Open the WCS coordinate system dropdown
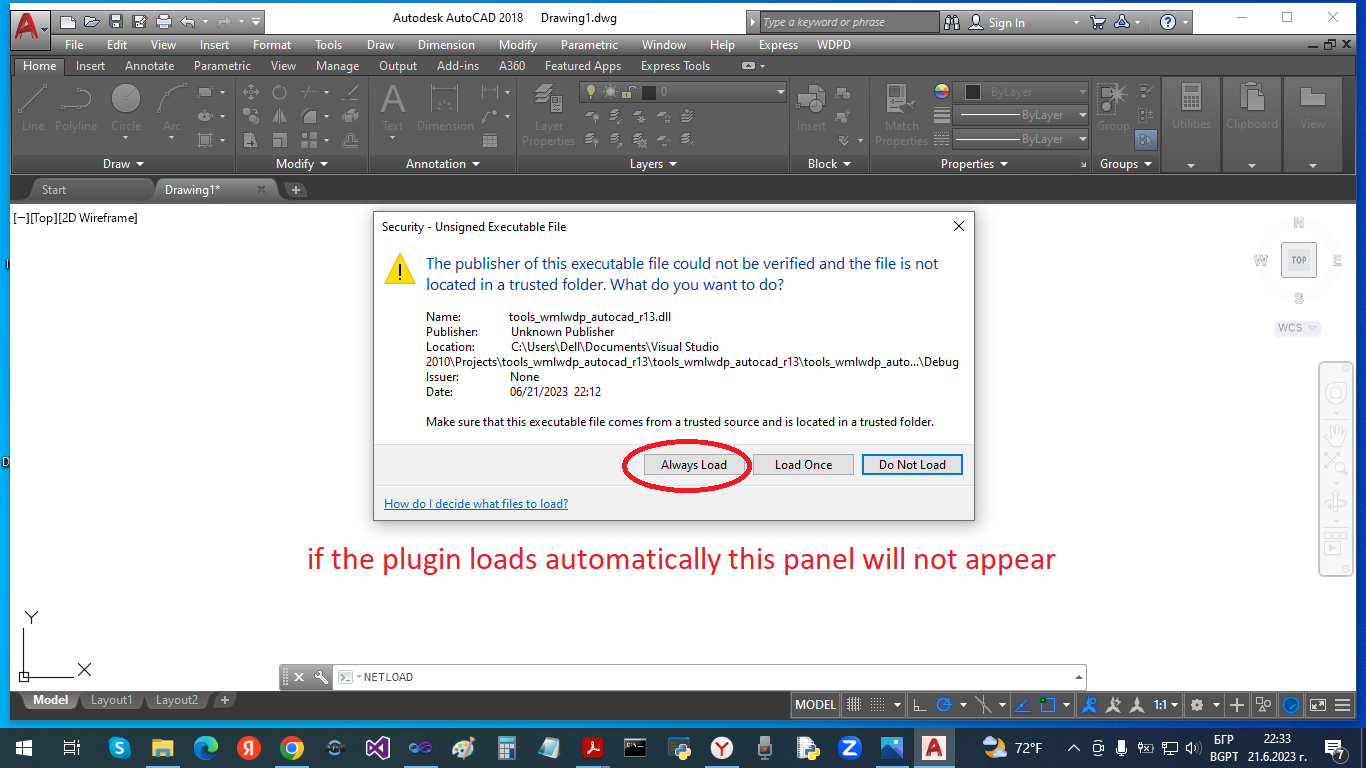 tap(1298, 328)
